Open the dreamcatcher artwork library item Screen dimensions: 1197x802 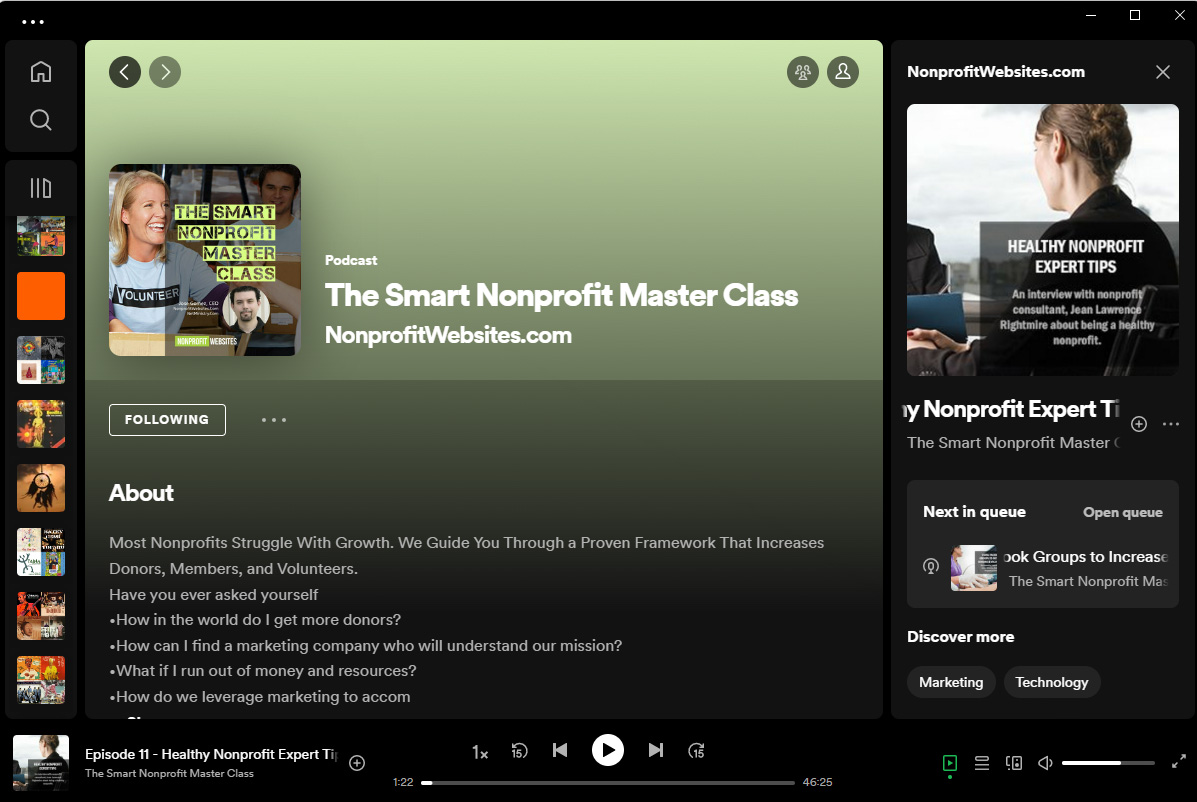point(41,488)
